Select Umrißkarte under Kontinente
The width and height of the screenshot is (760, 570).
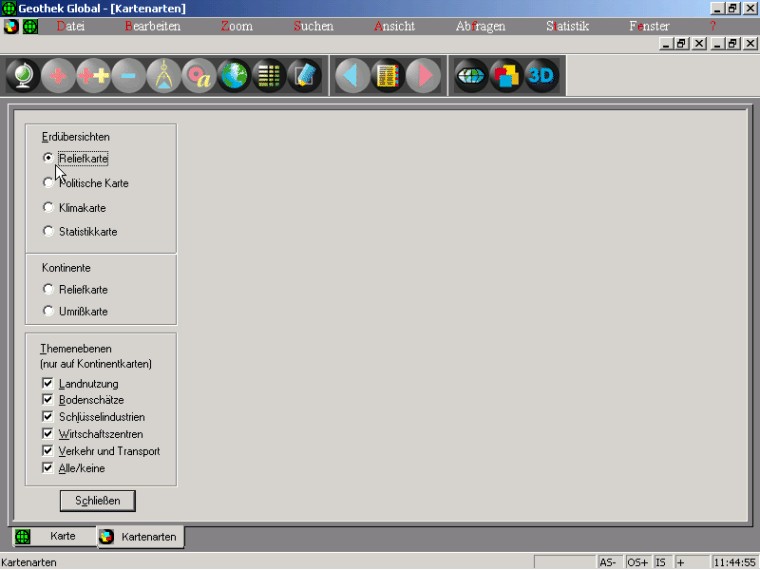click(48, 311)
